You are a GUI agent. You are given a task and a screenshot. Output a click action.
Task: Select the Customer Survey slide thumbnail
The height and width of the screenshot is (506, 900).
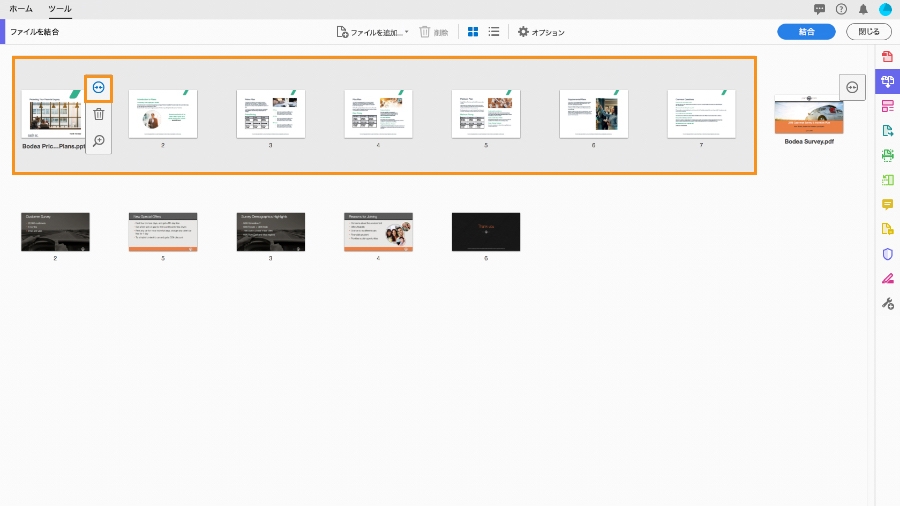pos(55,232)
